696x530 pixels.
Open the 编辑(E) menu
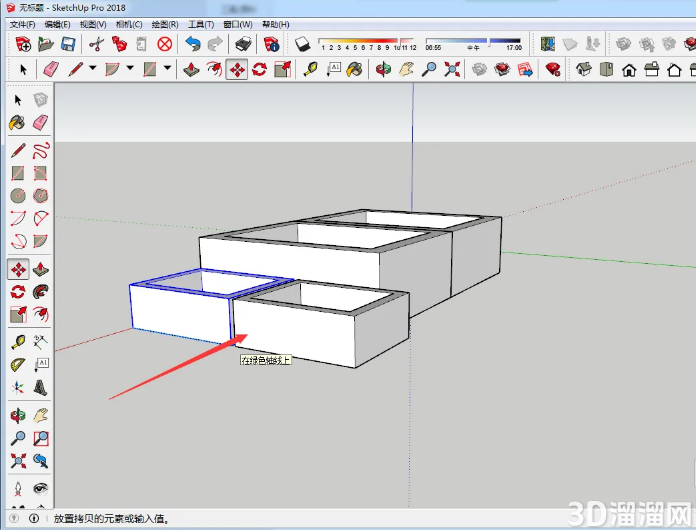point(57,24)
